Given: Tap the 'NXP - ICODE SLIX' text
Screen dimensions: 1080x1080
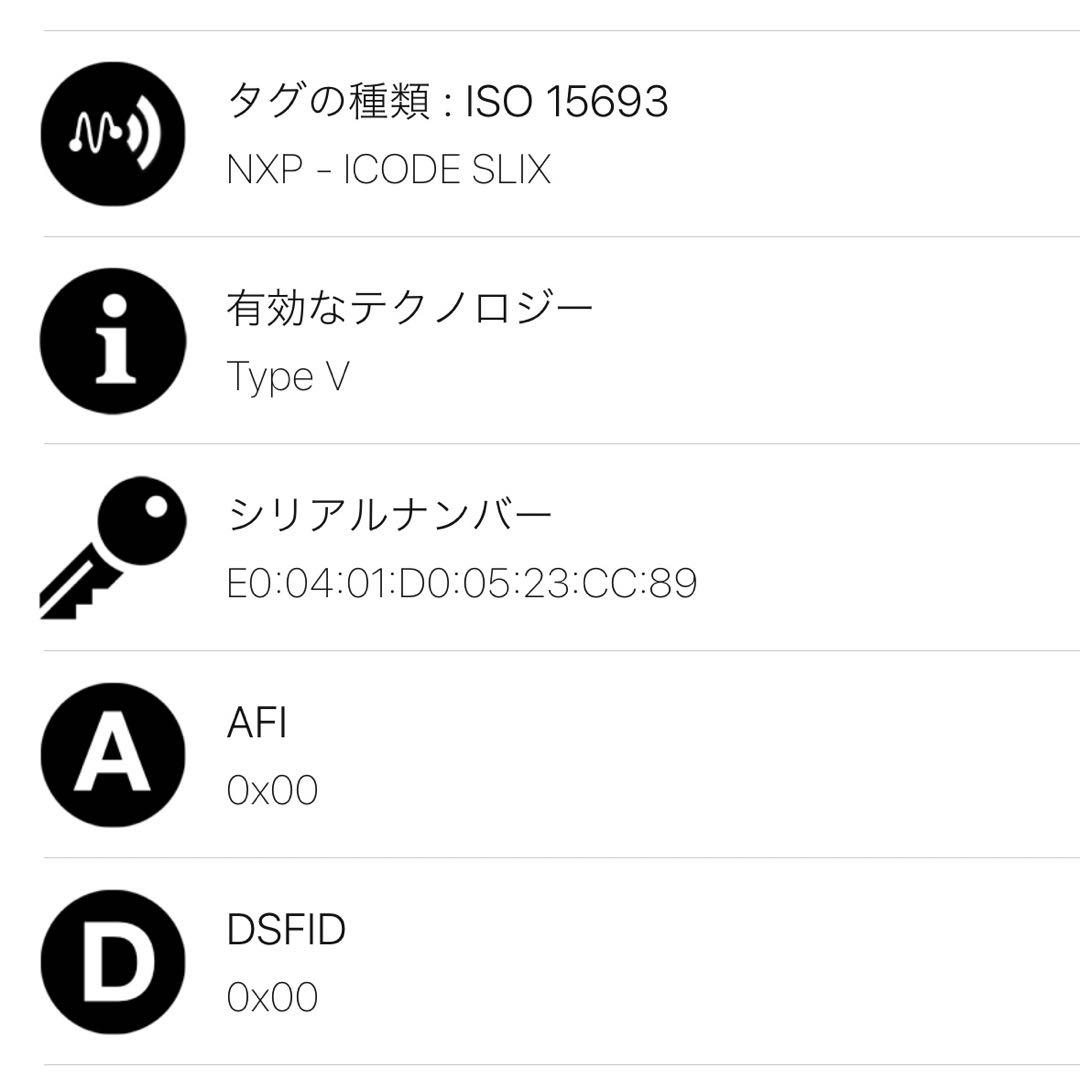Looking at the screenshot, I should point(389,170).
